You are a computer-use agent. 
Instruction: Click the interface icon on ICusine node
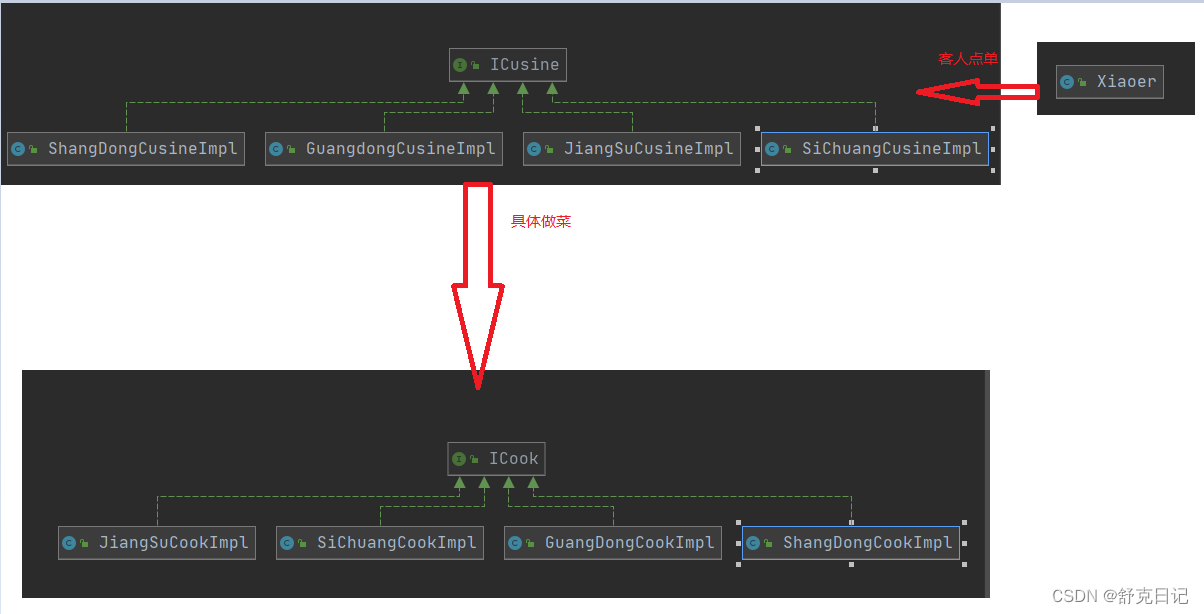(460, 65)
